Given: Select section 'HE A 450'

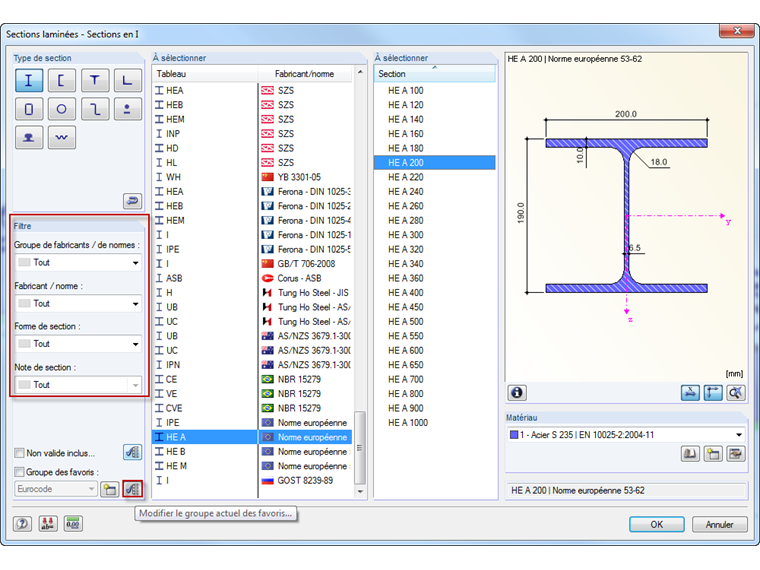Looking at the screenshot, I should (x=435, y=307).
